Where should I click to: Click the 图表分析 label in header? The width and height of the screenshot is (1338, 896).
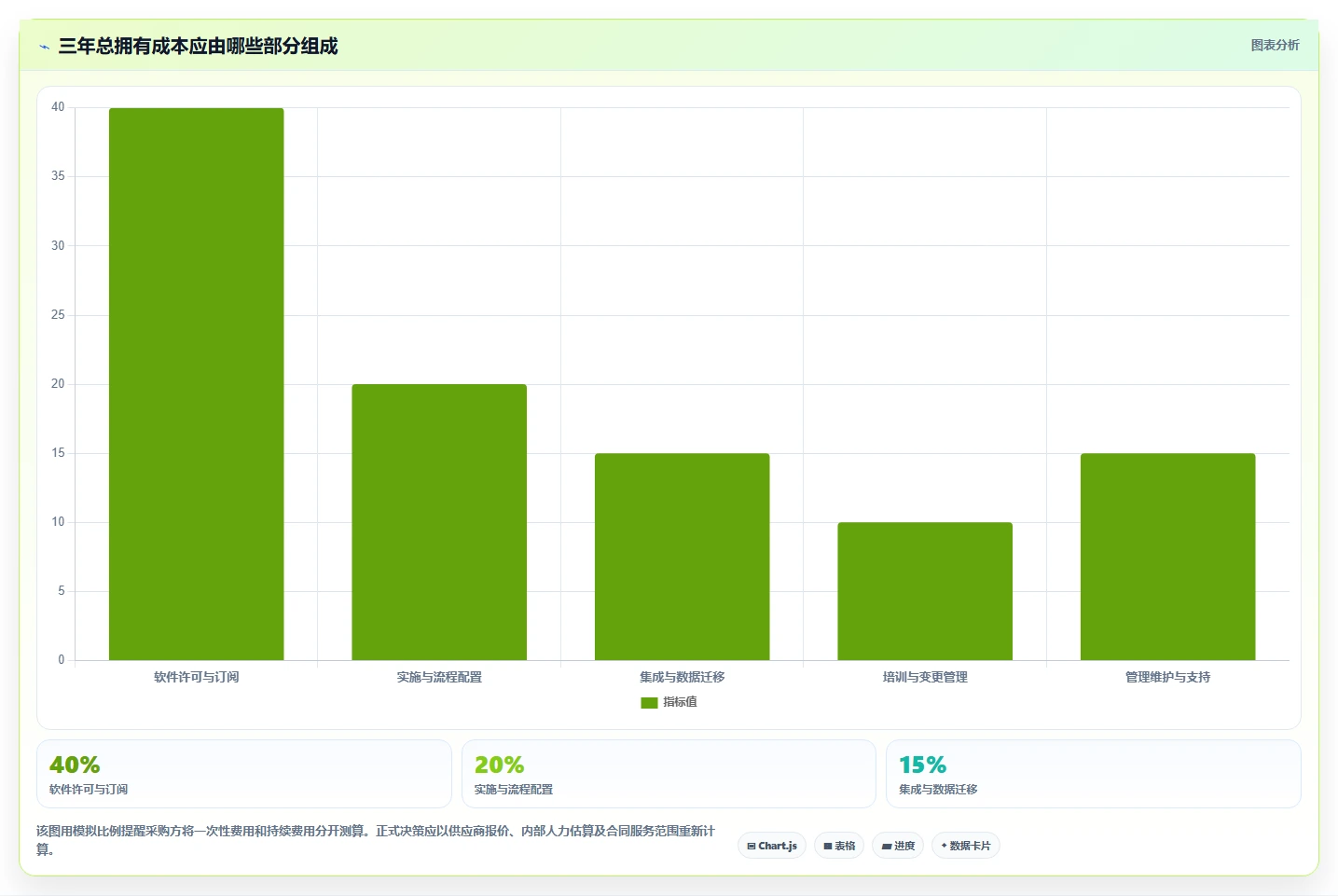1275,45
